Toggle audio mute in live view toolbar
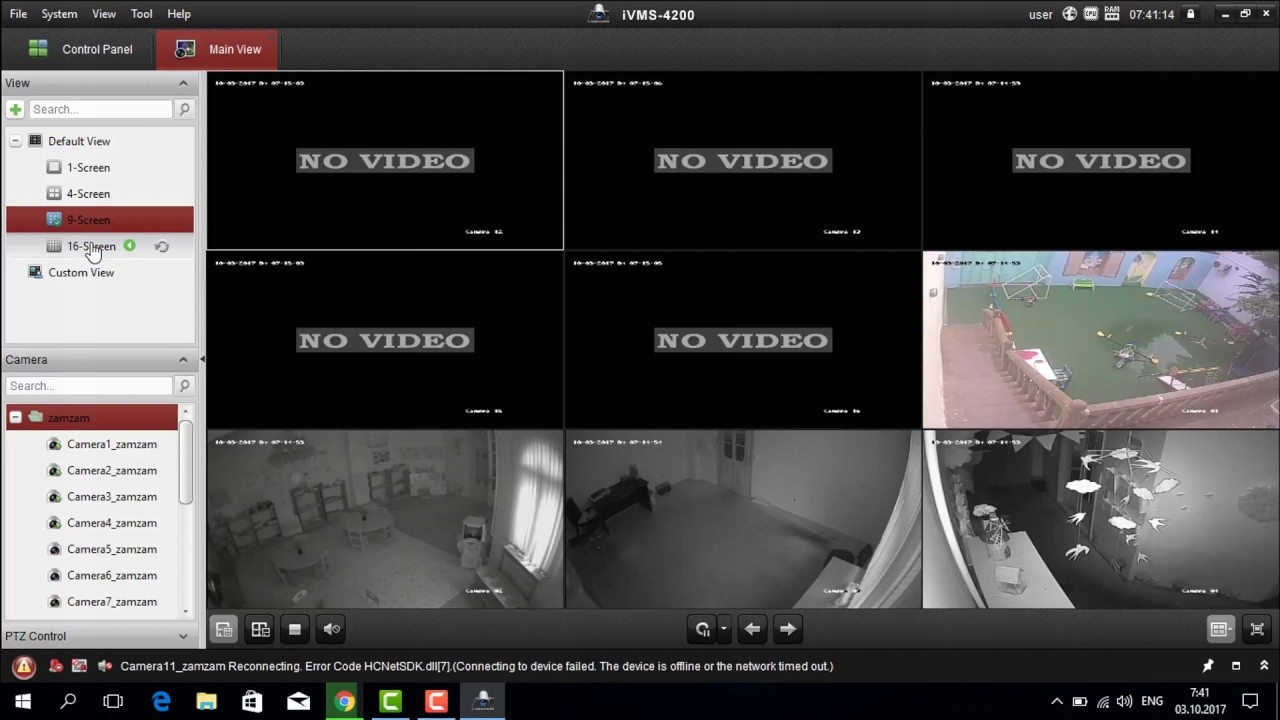 coord(332,629)
